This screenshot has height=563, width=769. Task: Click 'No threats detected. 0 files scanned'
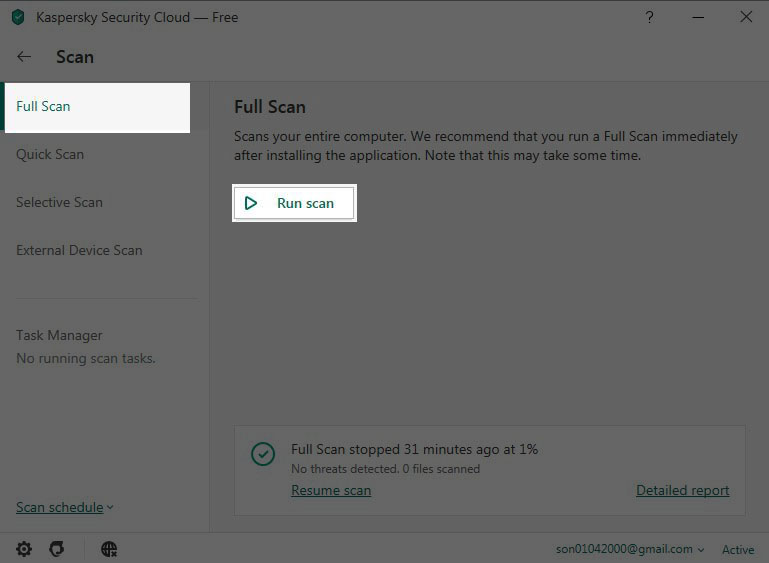[385, 469]
